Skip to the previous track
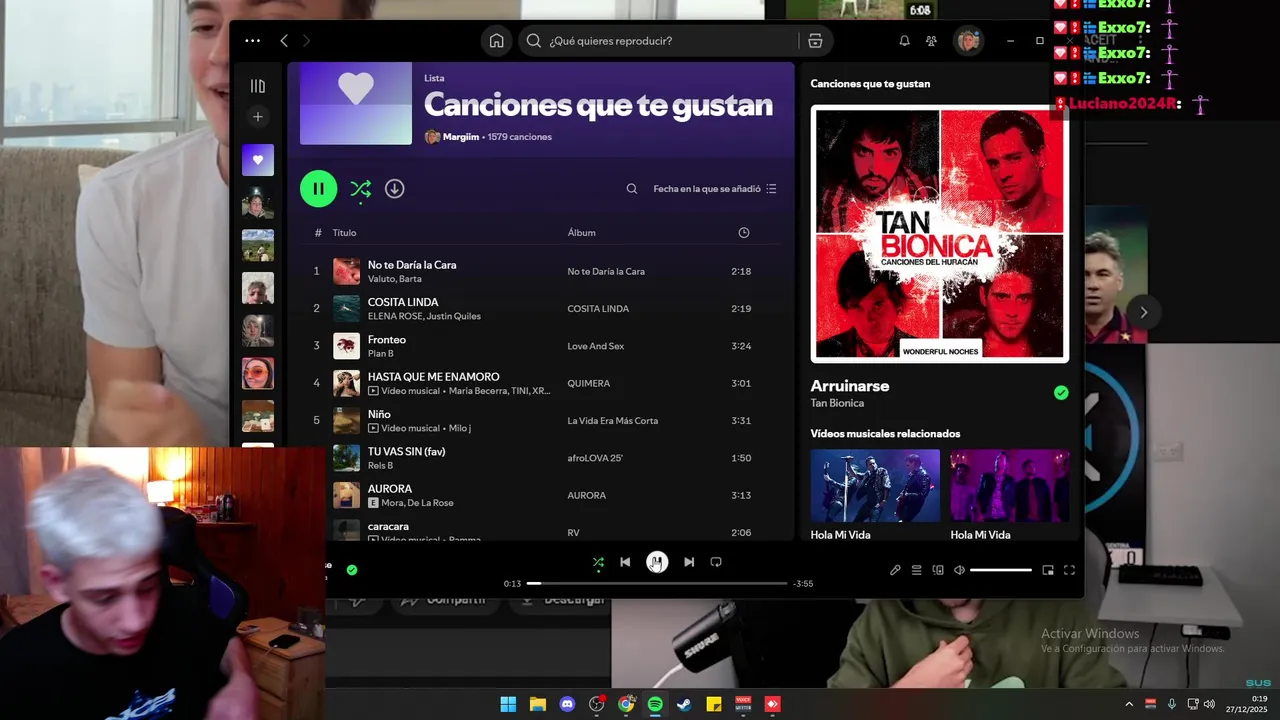Viewport: 1280px width, 720px height. pyautogui.click(x=625, y=562)
